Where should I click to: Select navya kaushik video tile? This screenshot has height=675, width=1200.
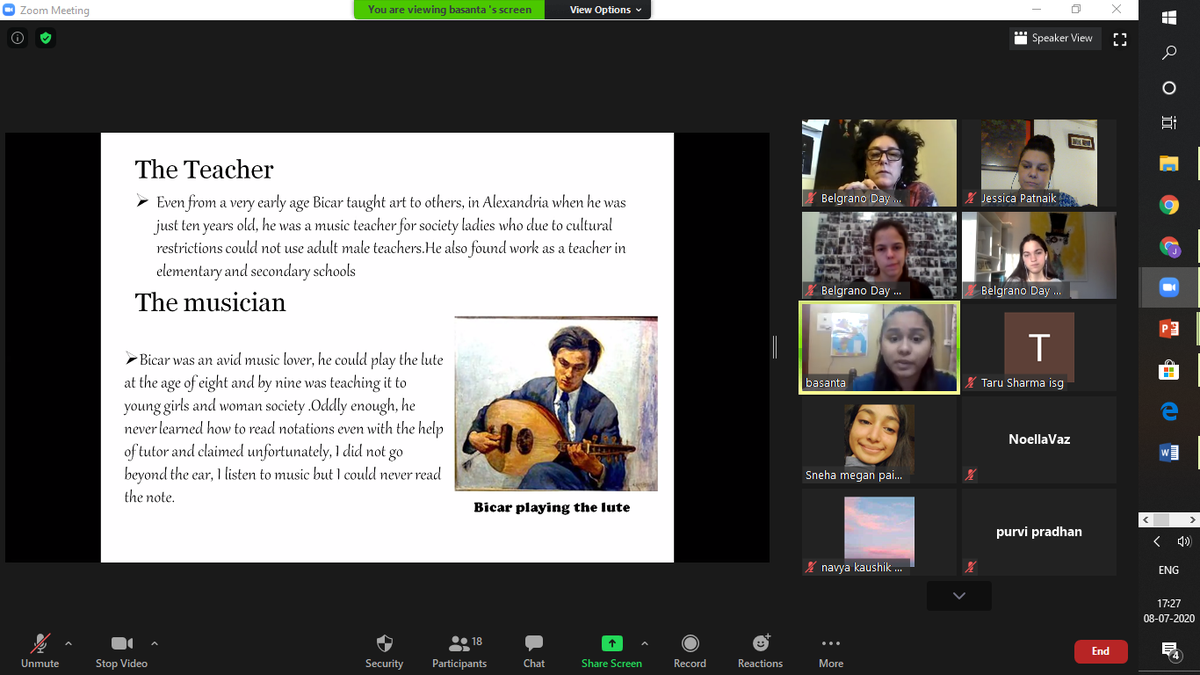tap(879, 532)
